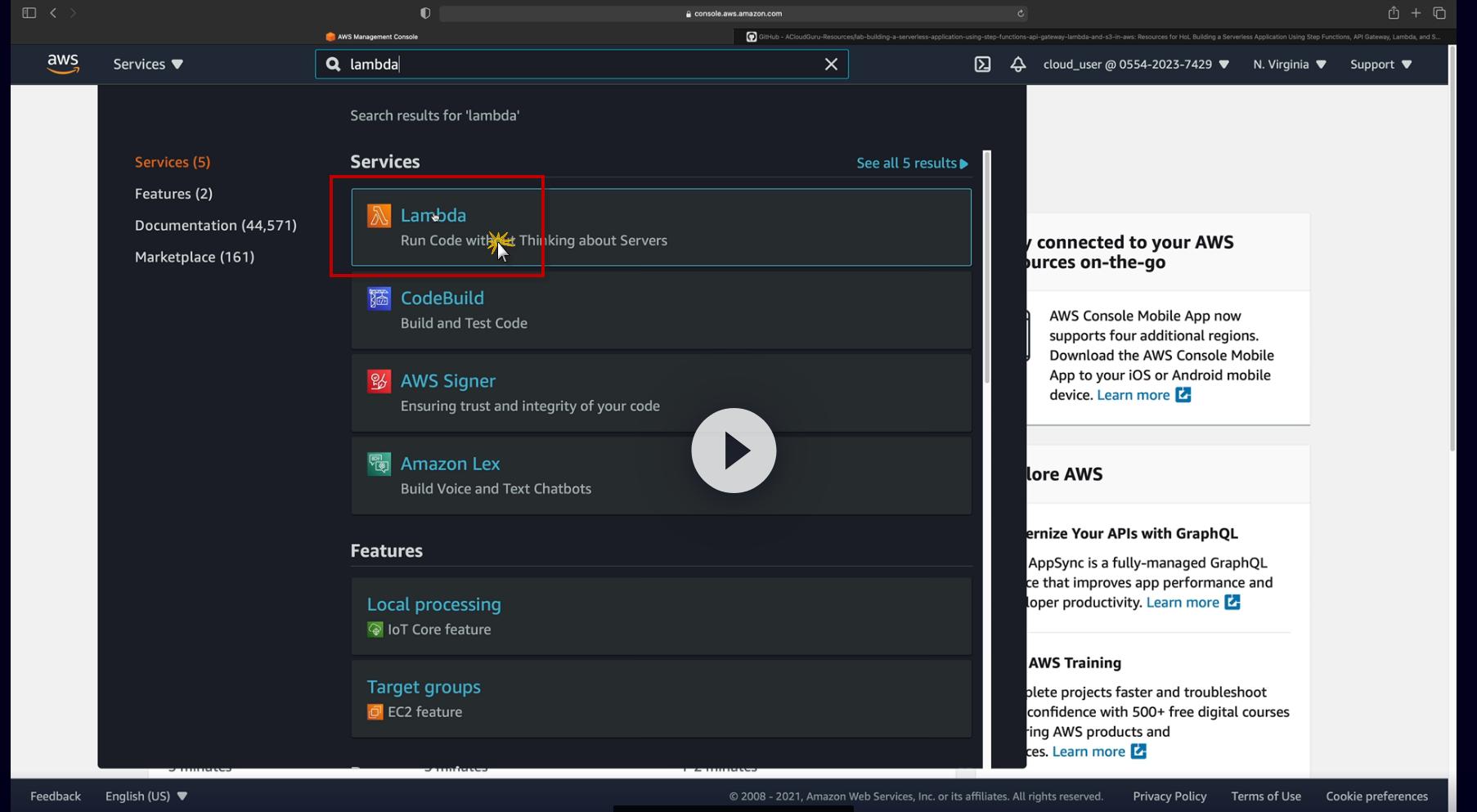Click the Amazon Lex service icon

[379, 464]
